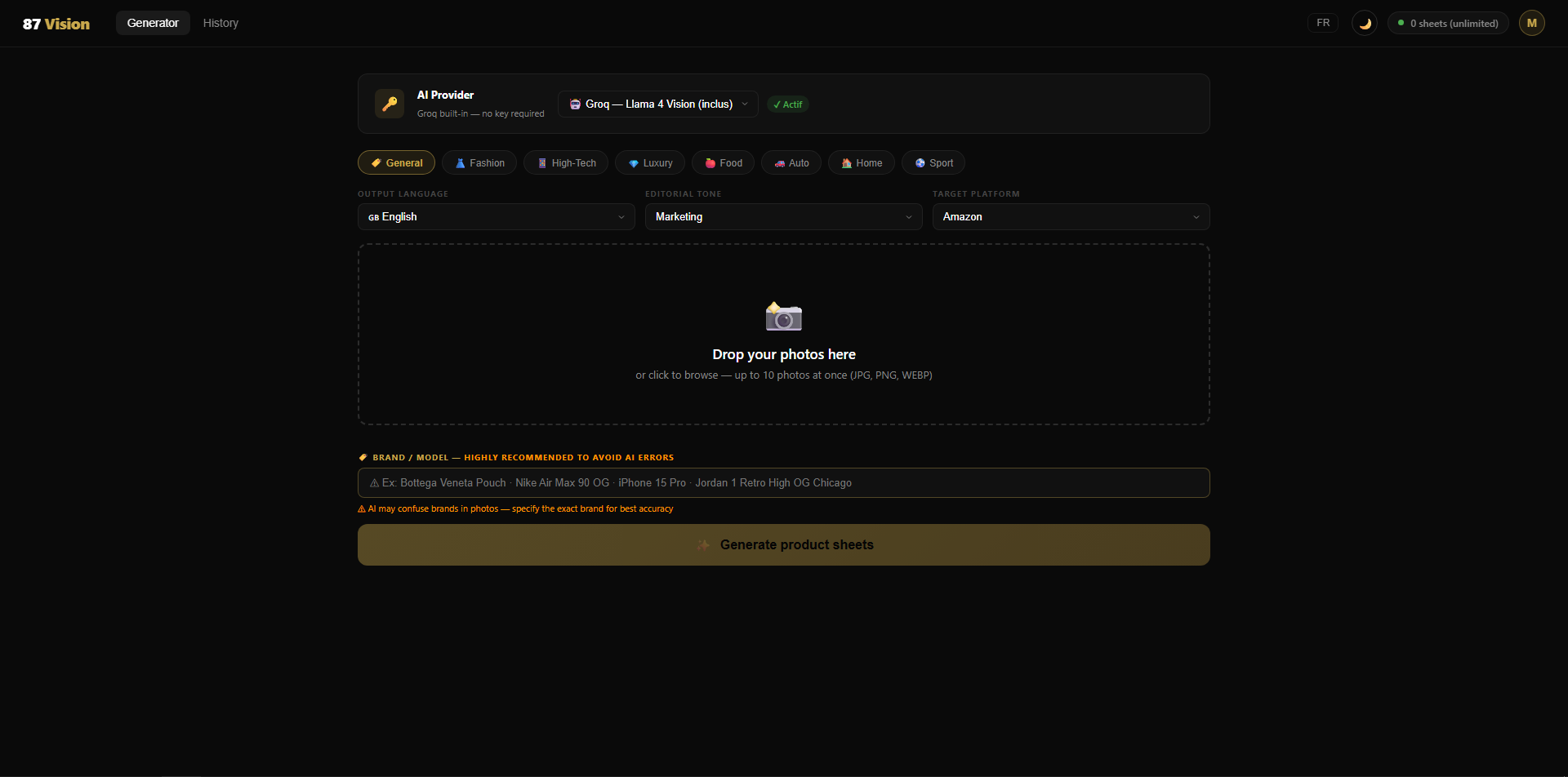Open the Output Language English dropdown

tap(497, 216)
